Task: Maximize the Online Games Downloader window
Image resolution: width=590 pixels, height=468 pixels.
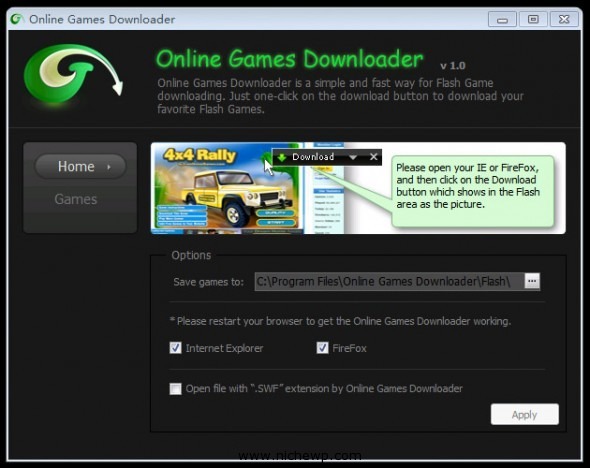Action: pos(533,19)
